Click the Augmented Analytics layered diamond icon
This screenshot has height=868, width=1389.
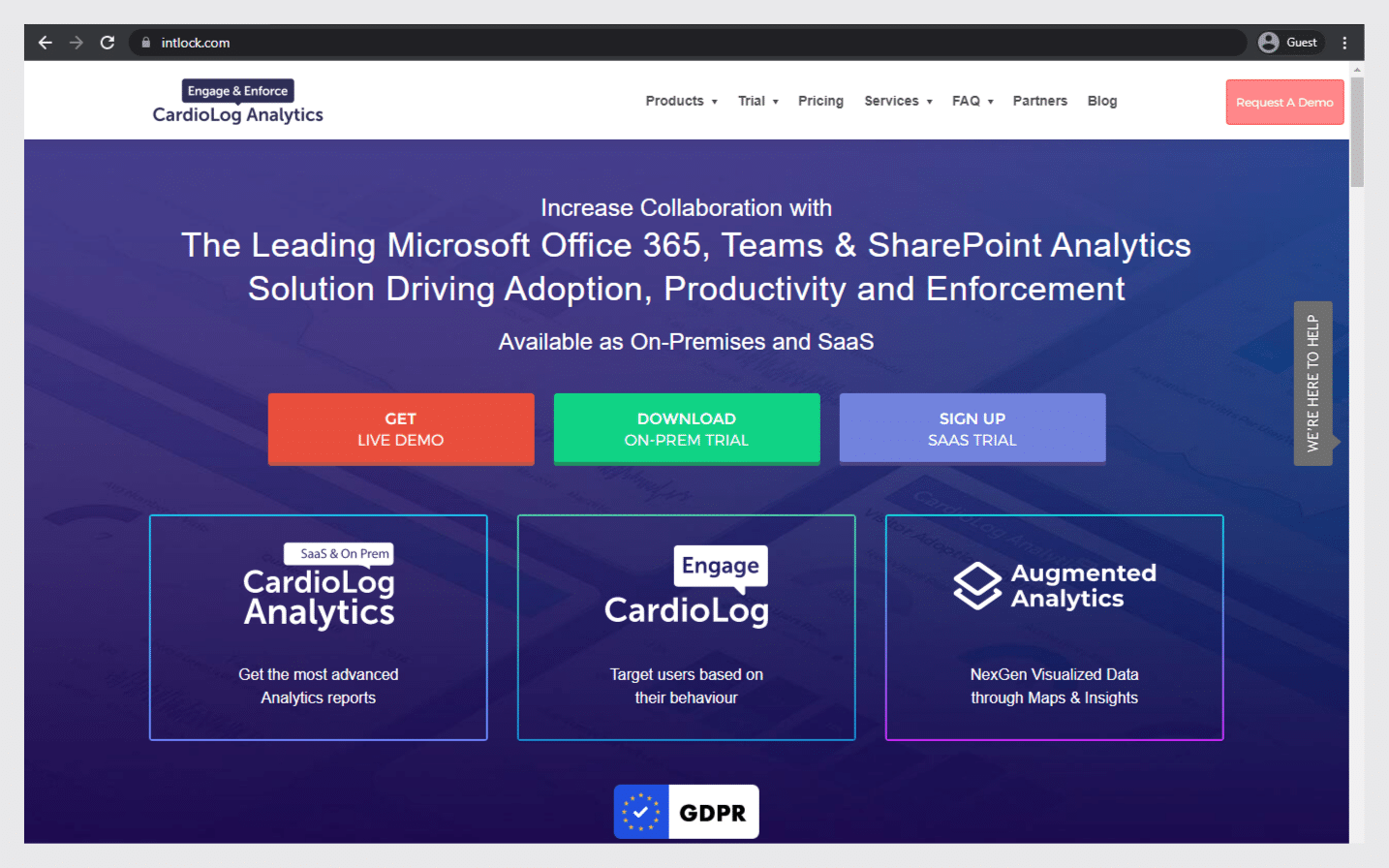pyautogui.click(x=977, y=586)
